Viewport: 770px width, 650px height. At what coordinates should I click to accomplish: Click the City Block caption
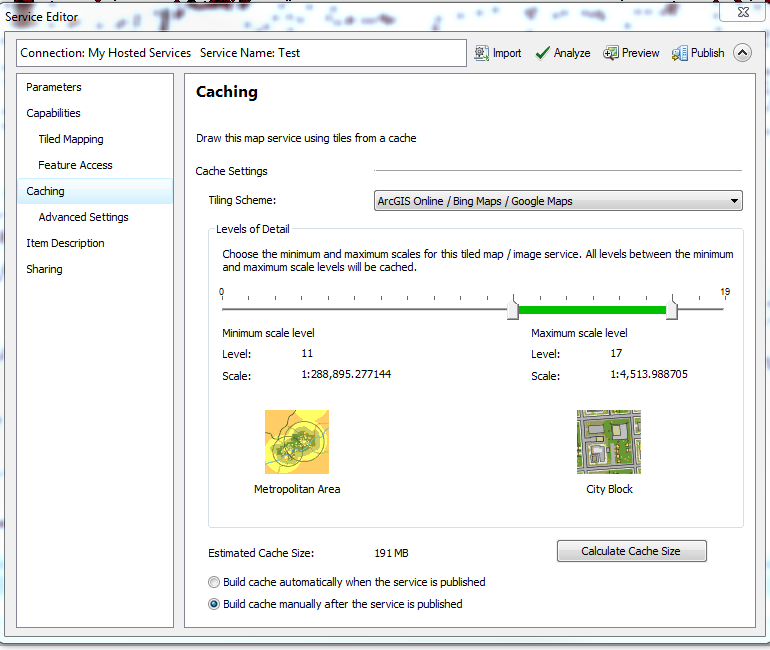pyautogui.click(x=609, y=489)
